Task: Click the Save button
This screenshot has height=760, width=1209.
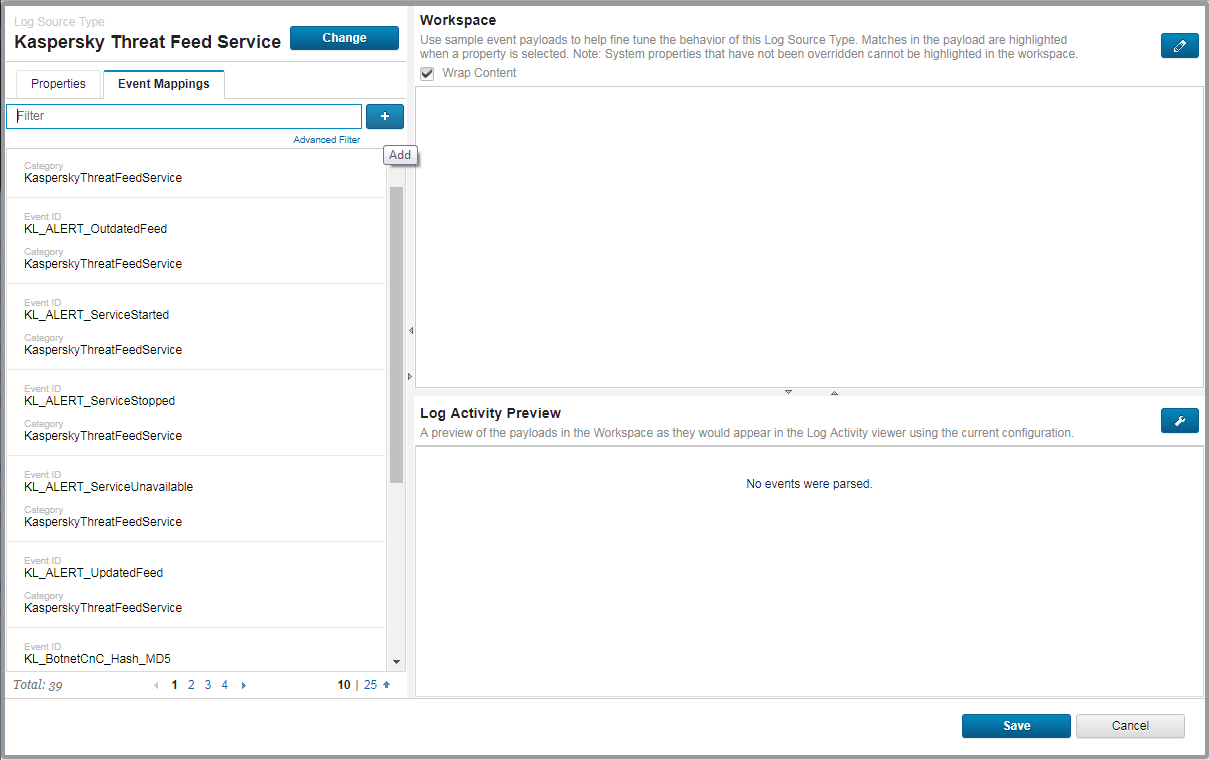Action: point(1016,726)
